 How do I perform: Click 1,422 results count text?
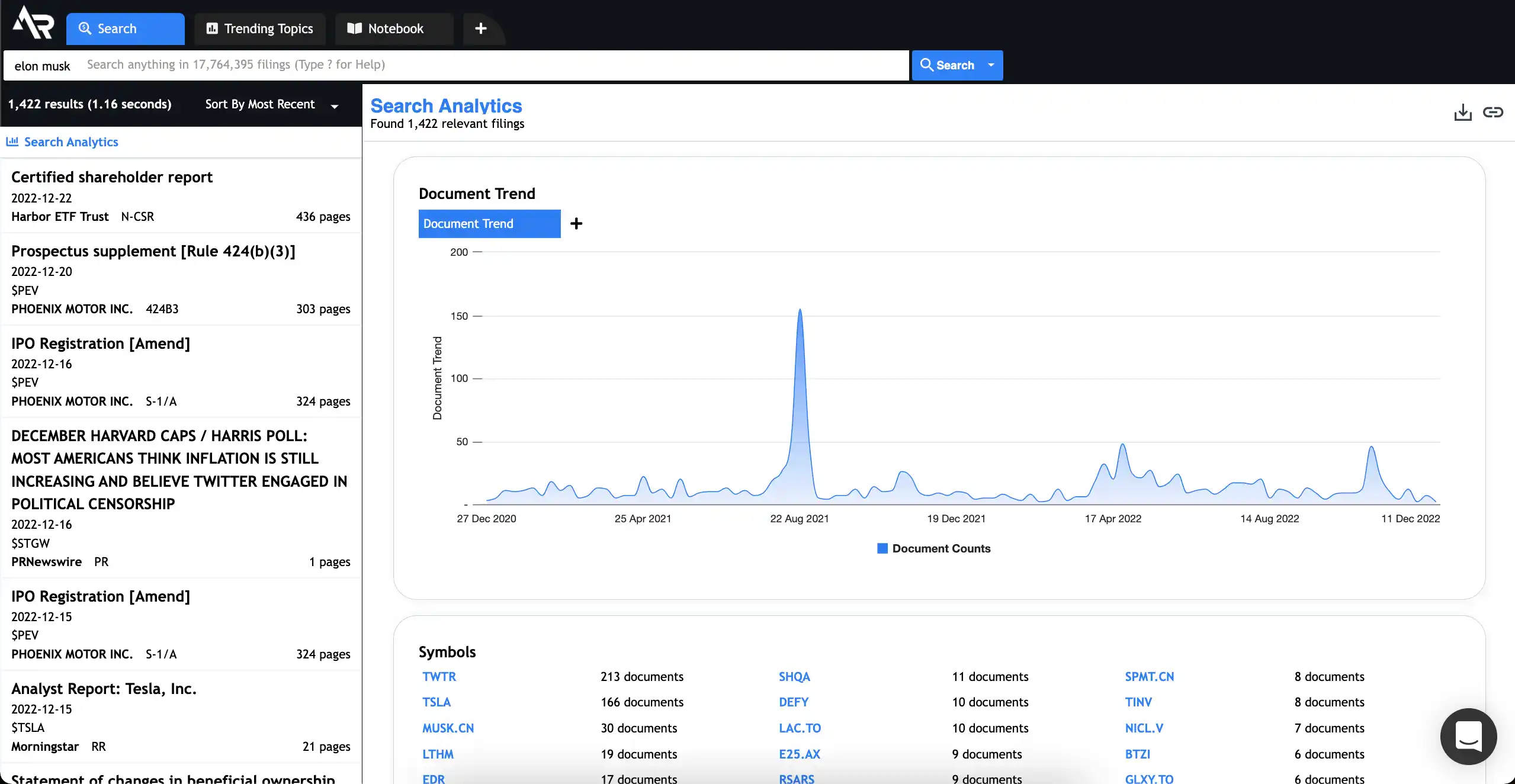point(89,104)
